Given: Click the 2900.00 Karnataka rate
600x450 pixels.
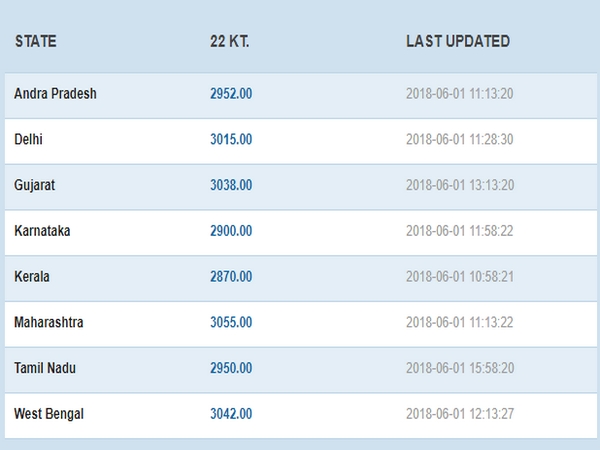Looking at the screenshot, I should (x=231, y=231).
